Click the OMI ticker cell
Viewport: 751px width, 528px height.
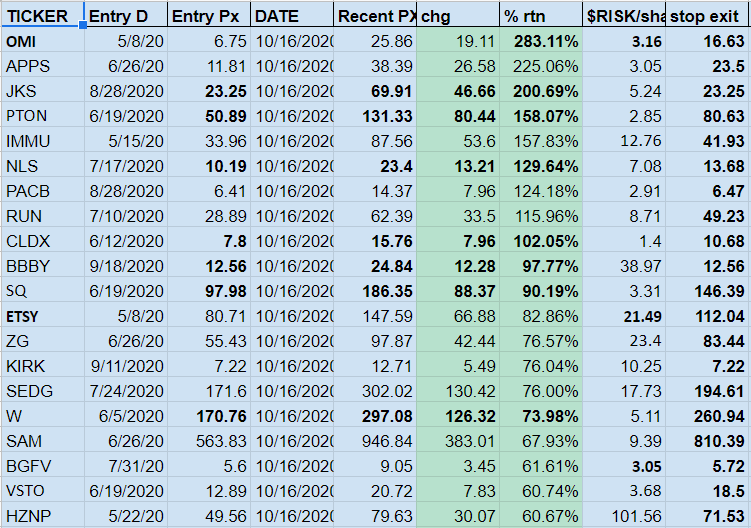[x=42, y=41]
